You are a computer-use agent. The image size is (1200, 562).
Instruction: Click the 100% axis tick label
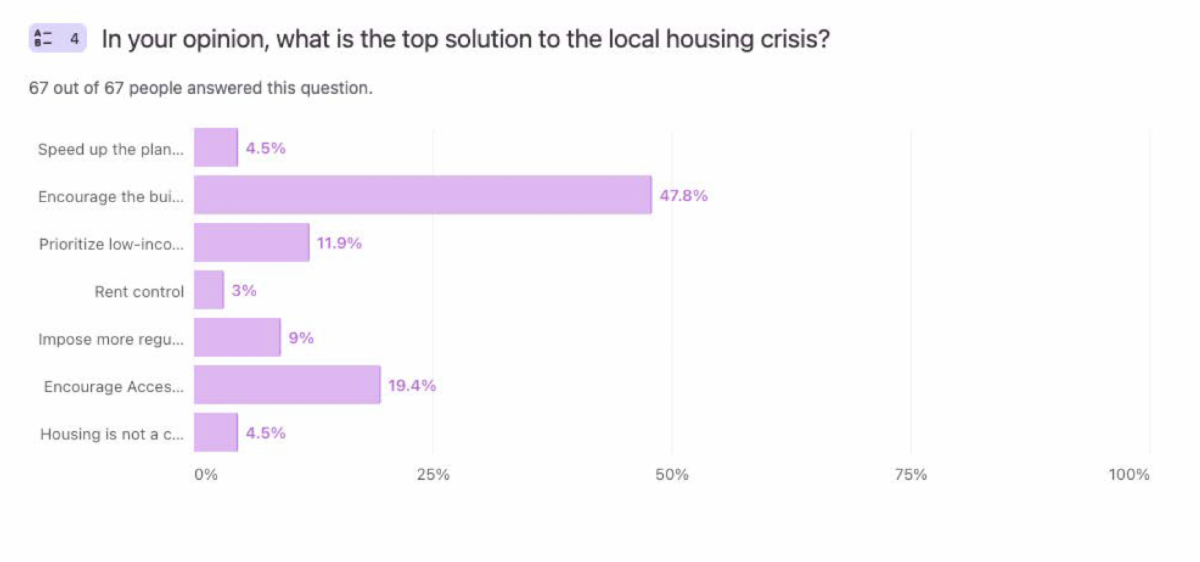point(1129,474)
